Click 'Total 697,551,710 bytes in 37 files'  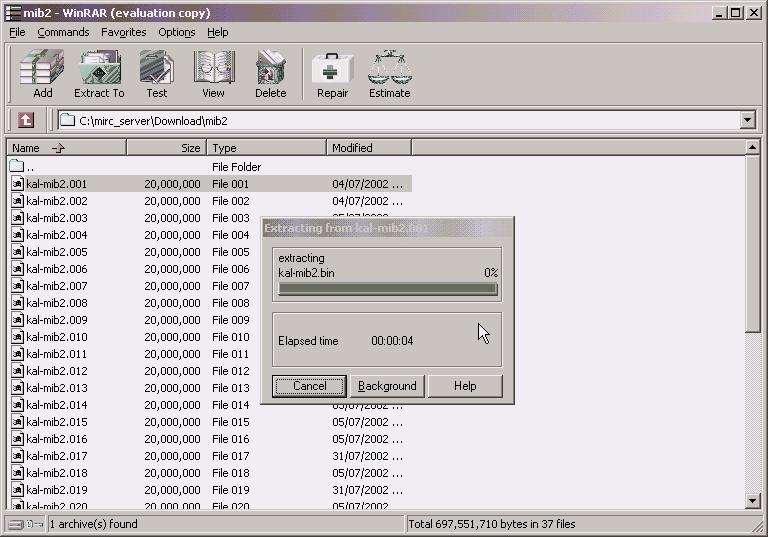492,524
